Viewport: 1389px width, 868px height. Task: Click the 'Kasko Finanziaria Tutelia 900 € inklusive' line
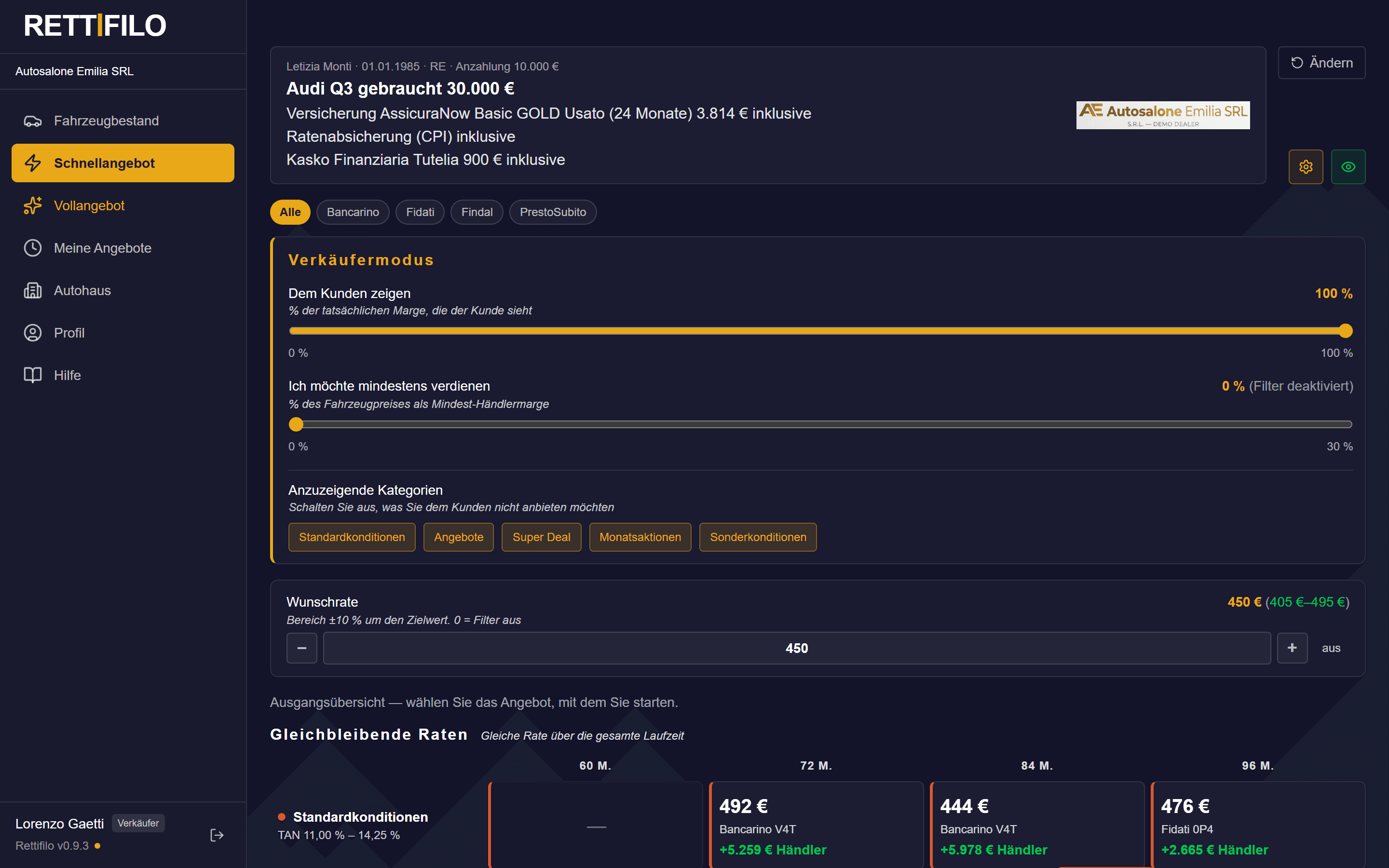tap(426, 160)
